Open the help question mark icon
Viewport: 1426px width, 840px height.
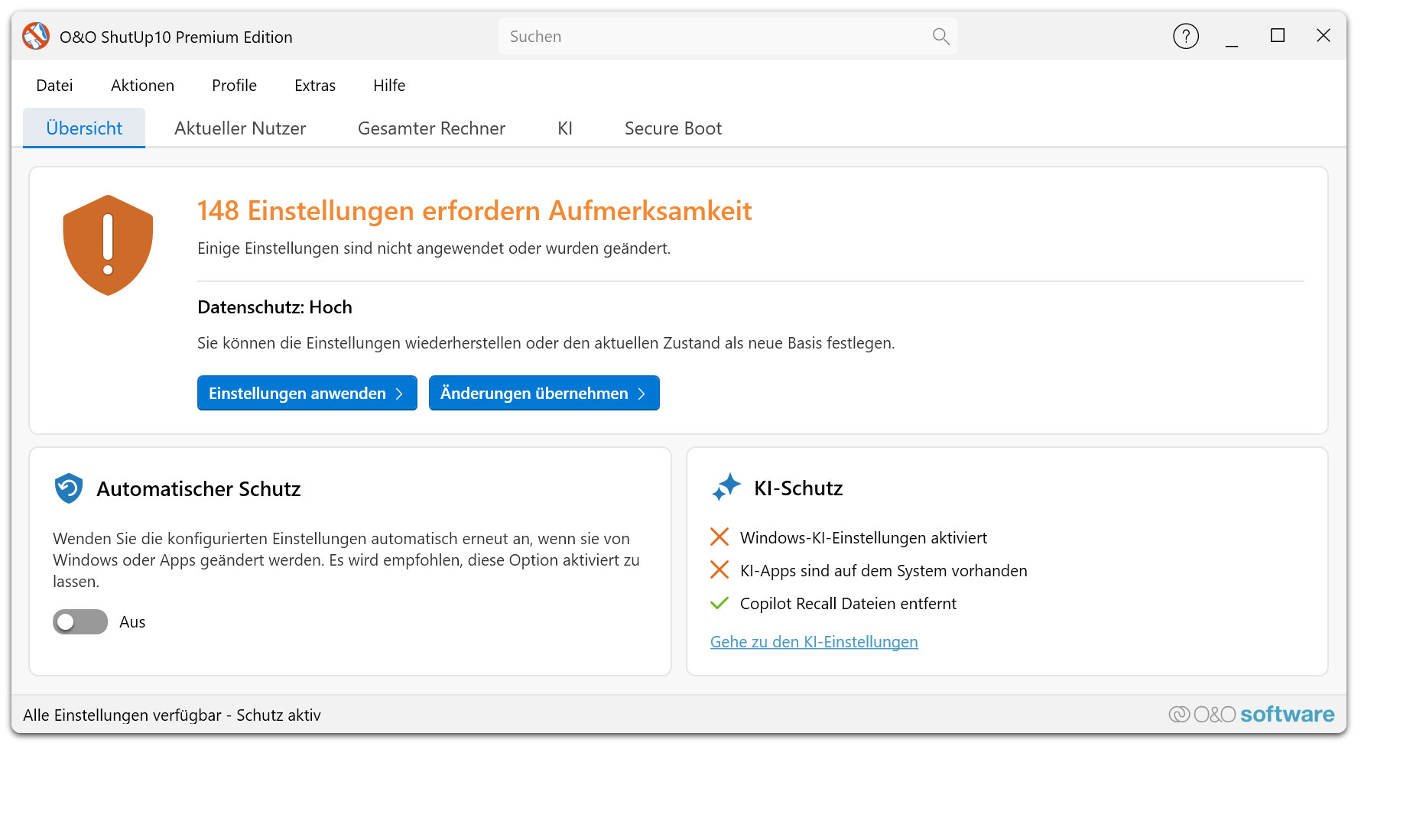[1186, 36]
